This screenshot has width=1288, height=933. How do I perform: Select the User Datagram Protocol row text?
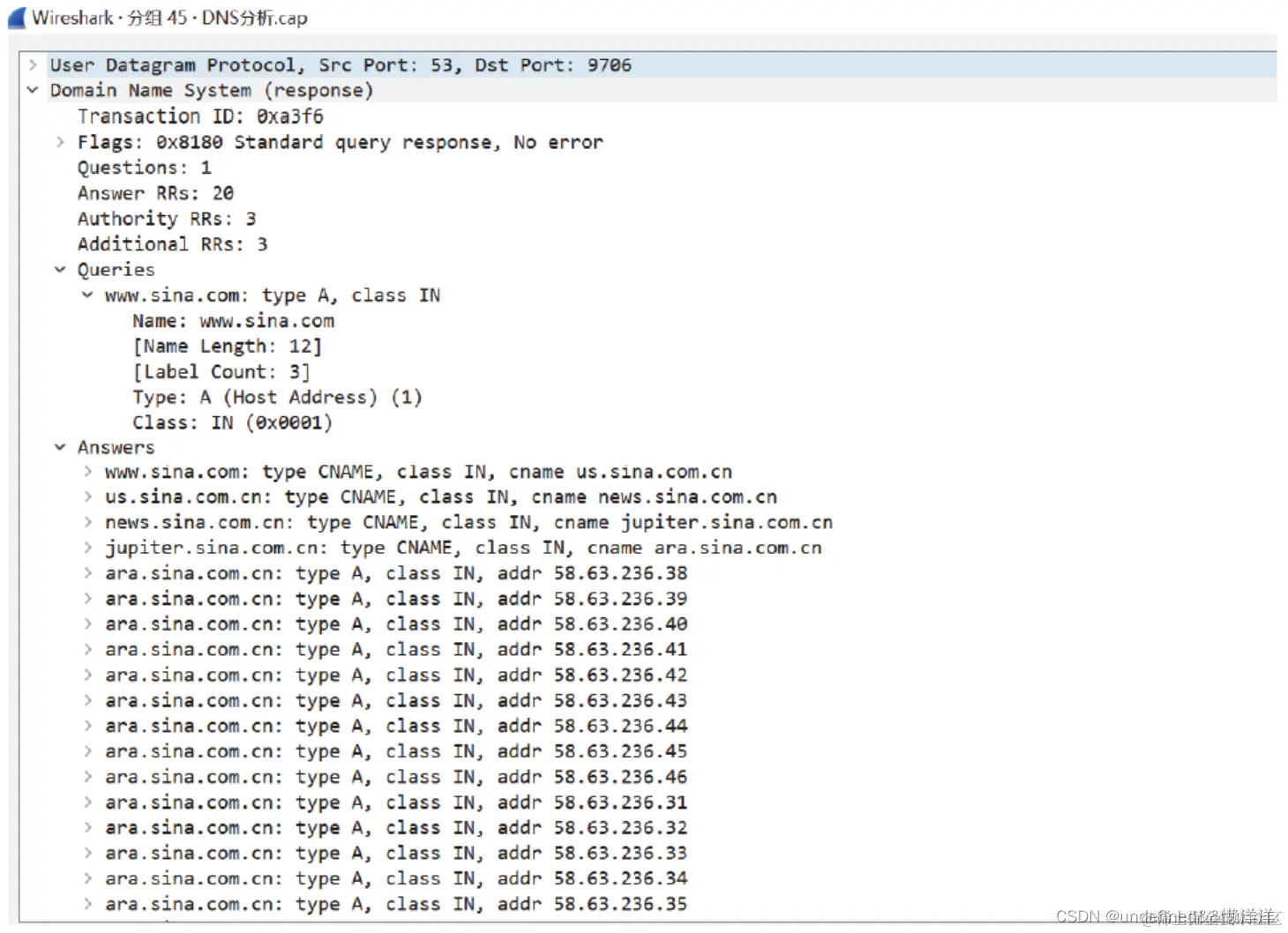[x=341, y=65]
